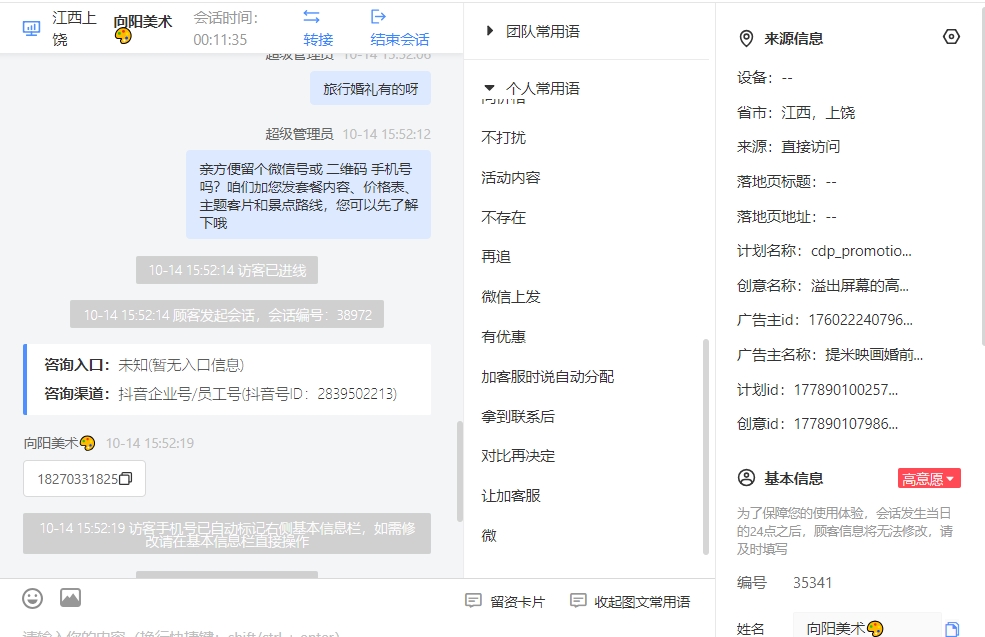Click the 留资卡片 card icon
The width and height of the screenshot is (985, 637).
pyautogui.click(x=473, y=601)
